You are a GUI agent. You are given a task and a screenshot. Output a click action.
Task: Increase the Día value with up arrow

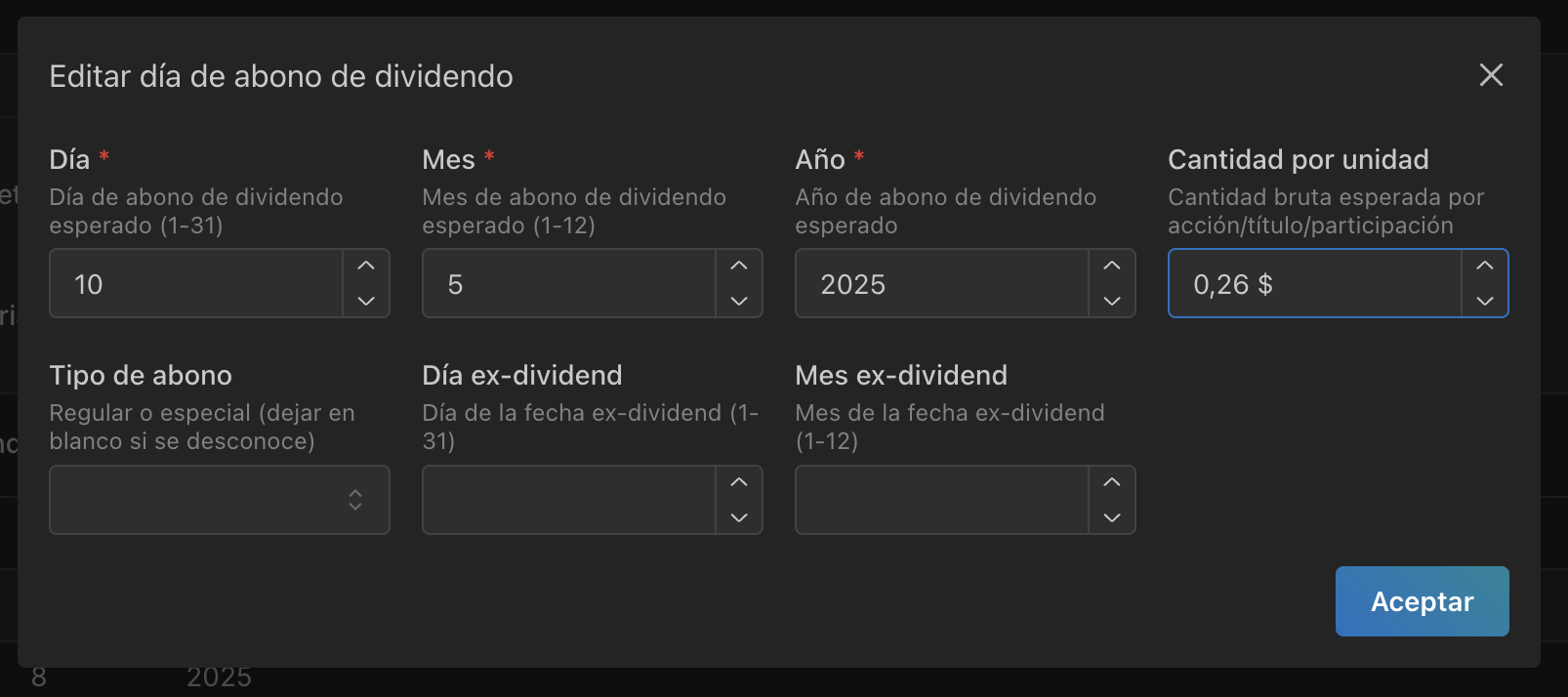[x=366, y=266]
